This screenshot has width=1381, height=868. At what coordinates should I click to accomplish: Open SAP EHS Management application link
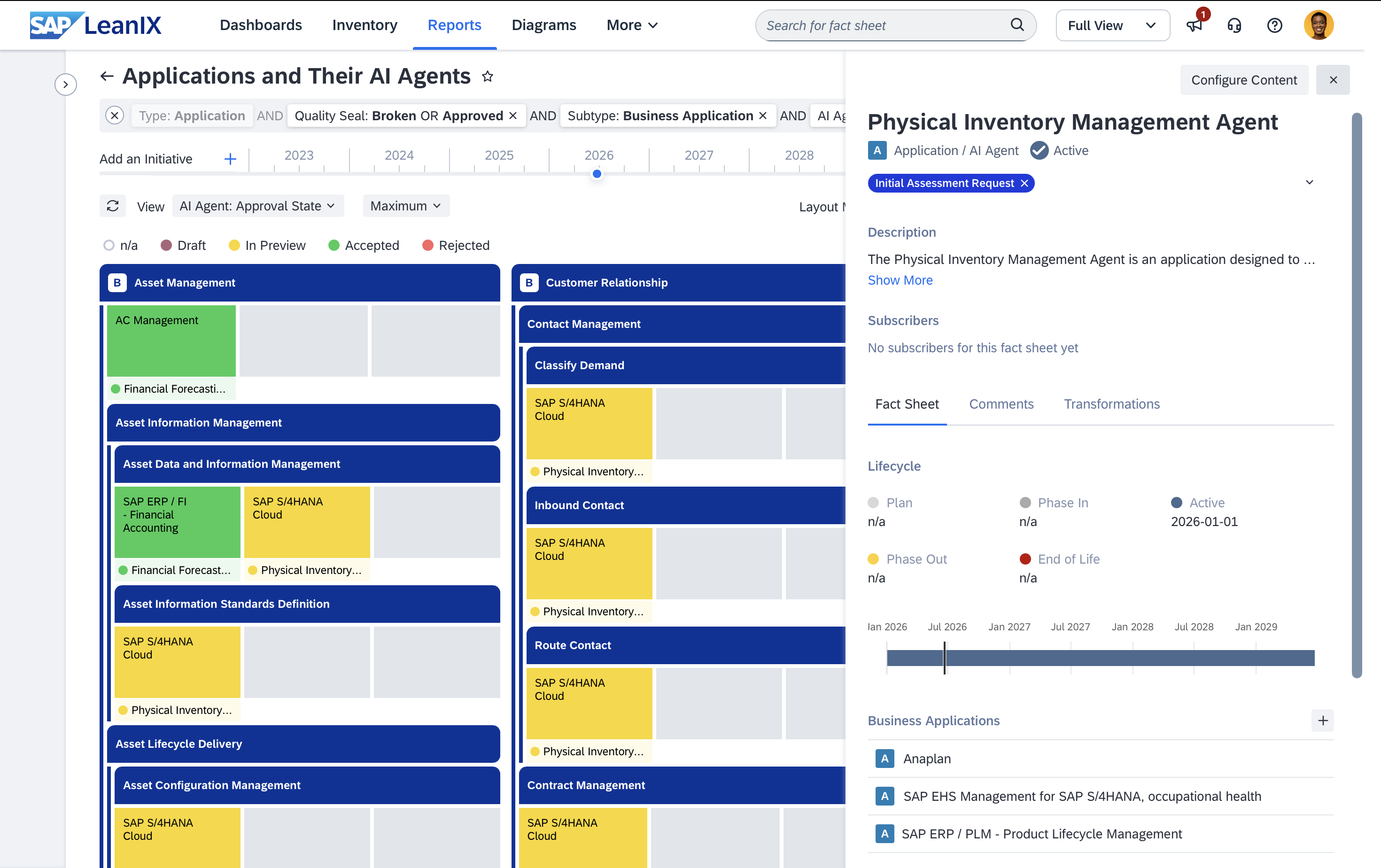click(1082, 796)
